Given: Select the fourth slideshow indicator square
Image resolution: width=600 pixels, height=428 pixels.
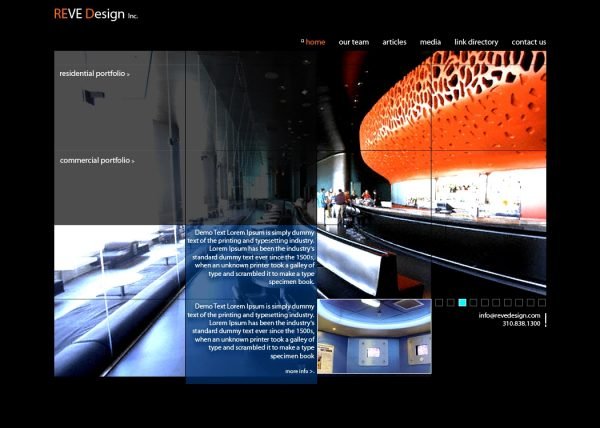Looking at the screenshot, I should pyautogui.click(x=473, y=303).
